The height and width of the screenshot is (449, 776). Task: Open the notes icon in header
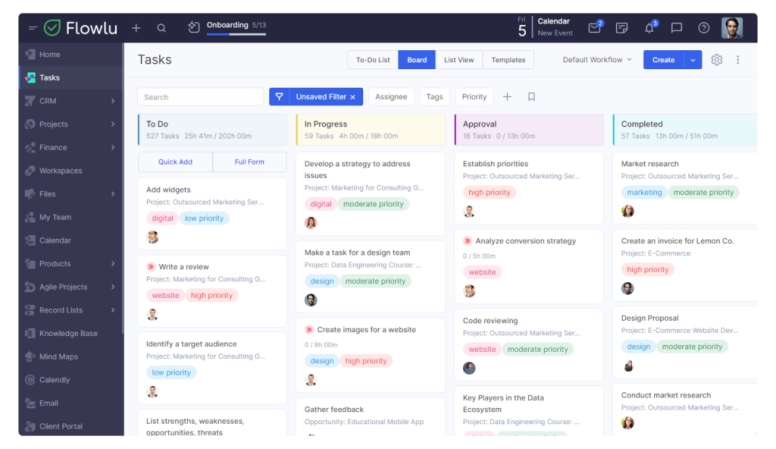[x=622, y=28]
